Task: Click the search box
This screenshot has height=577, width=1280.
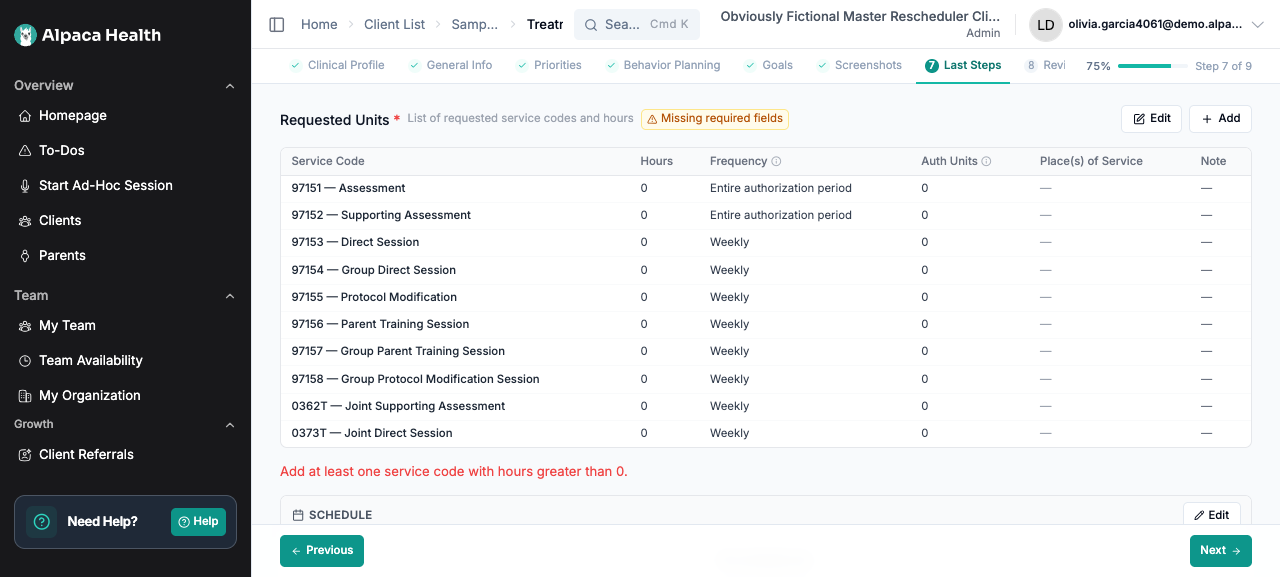Action: point(637,25)
